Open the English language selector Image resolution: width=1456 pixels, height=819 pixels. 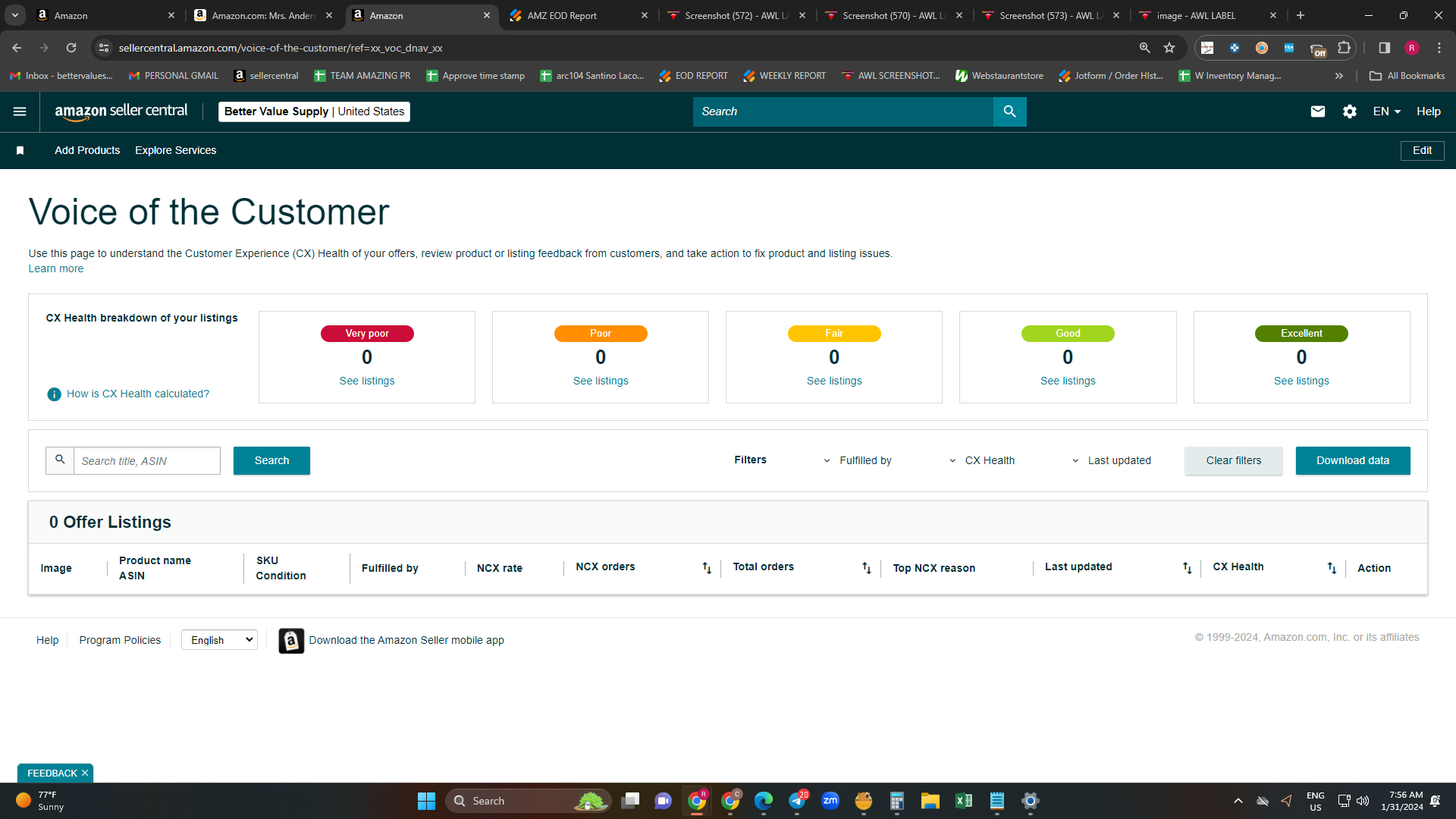pos(219,640)
